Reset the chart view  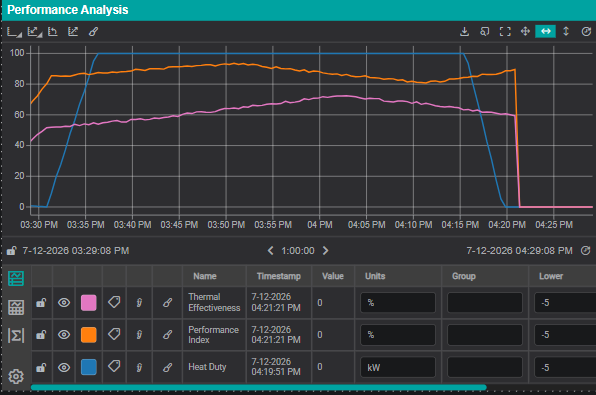click(586, 32)
